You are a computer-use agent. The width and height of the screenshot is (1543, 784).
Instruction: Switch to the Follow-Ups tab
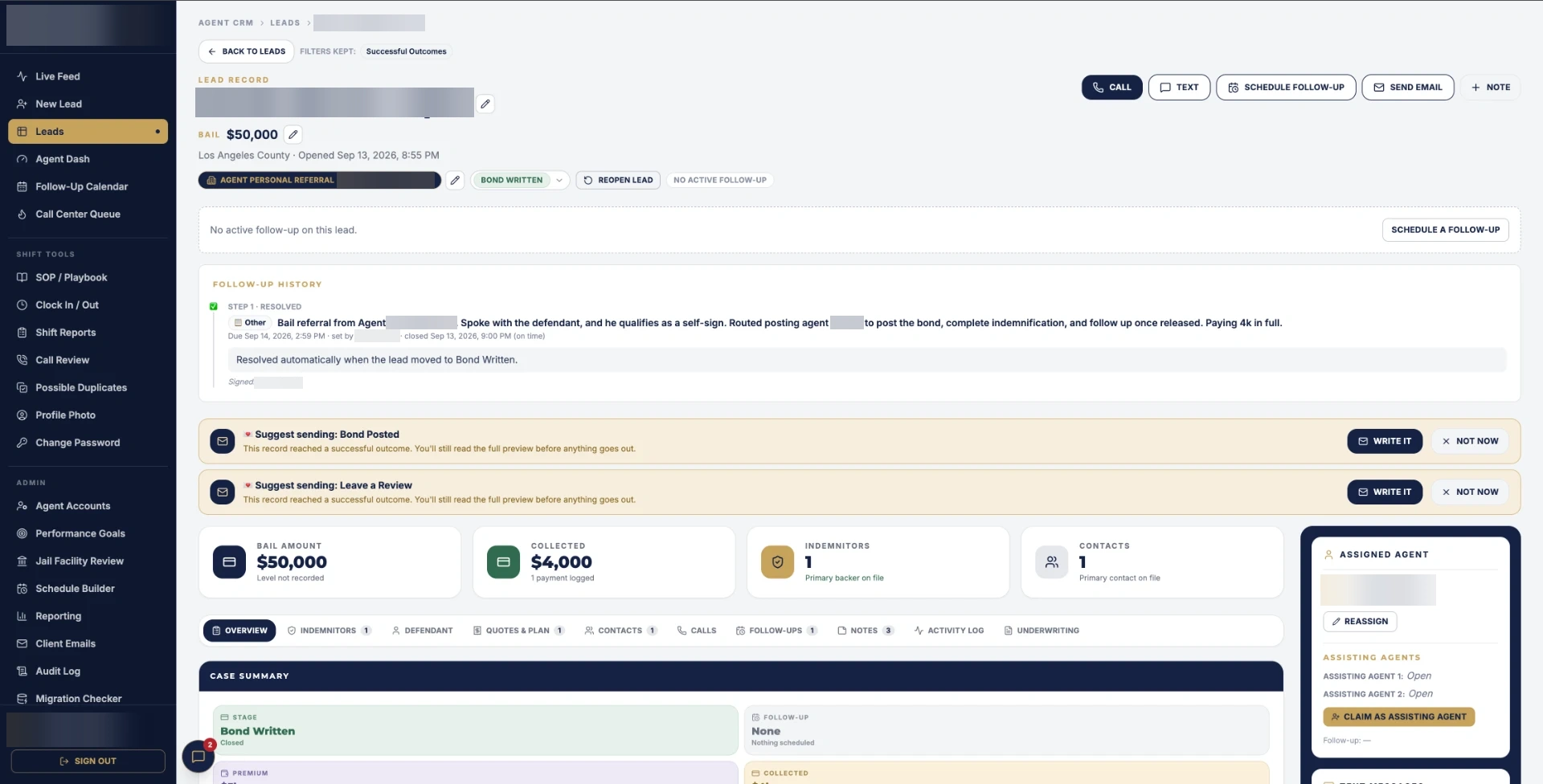[776, 631]
